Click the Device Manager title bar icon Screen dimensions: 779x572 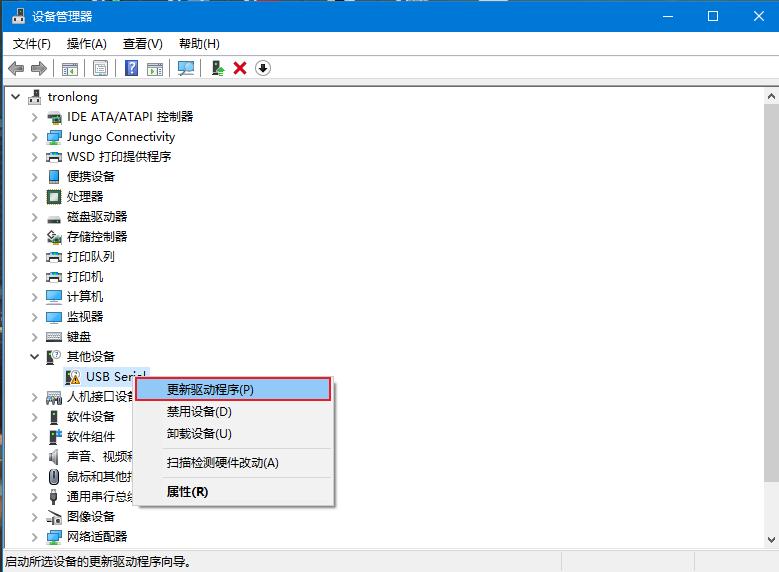[x=18, y=16]
